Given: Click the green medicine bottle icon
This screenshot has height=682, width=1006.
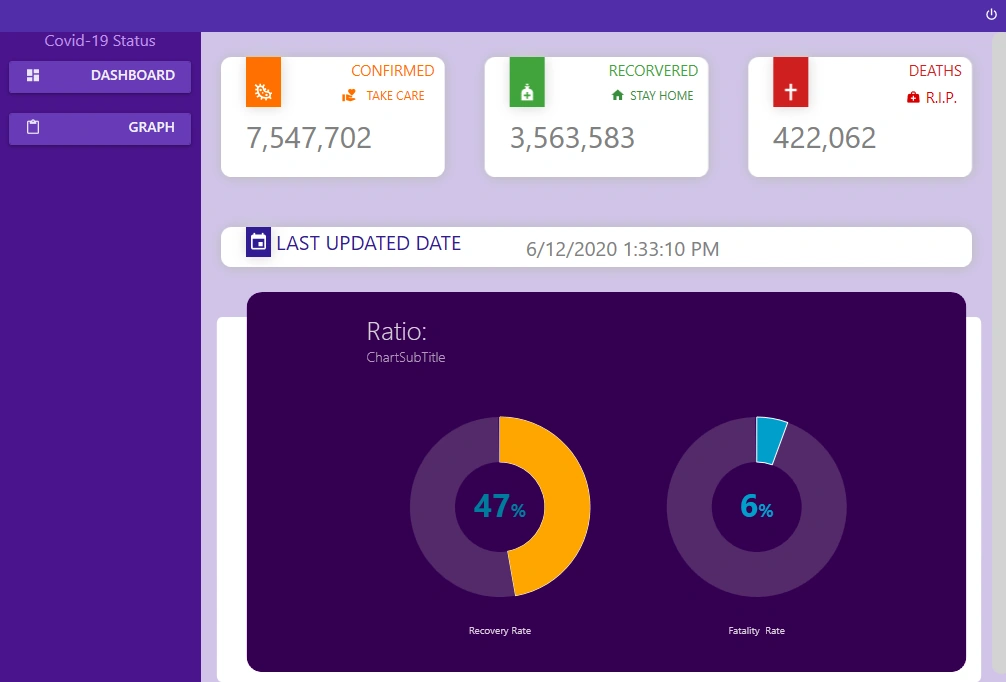Looking at the screenshot, I should [x=527, y=82].
